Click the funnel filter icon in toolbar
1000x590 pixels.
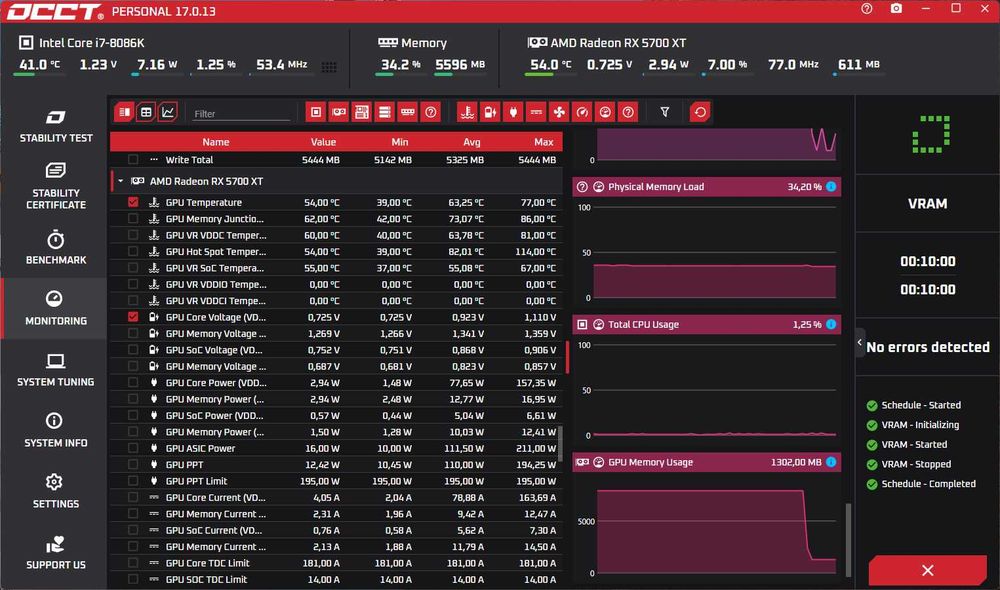(665, 112)
